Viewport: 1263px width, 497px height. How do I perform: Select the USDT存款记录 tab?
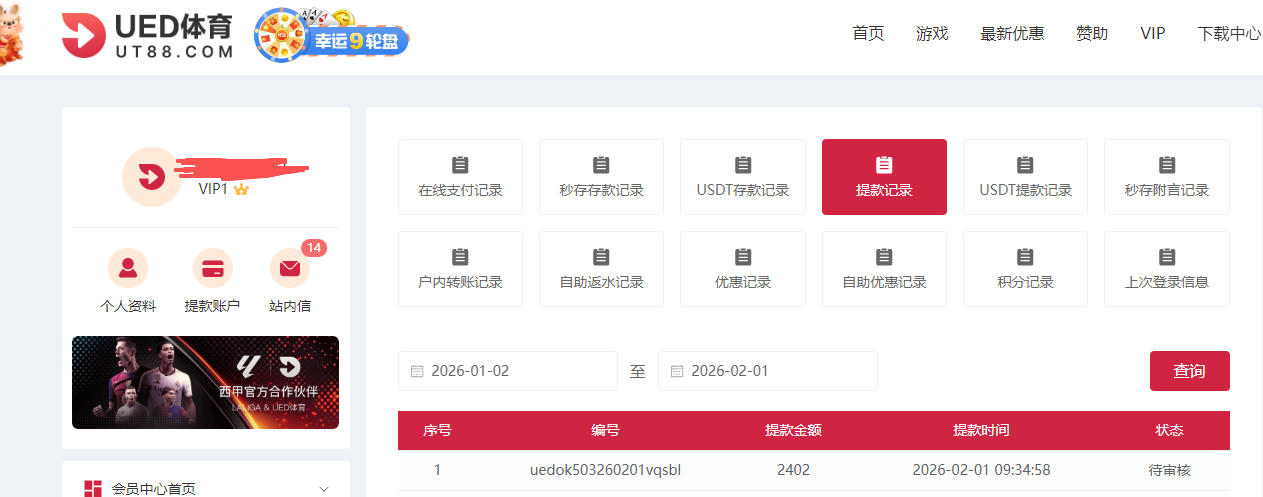tap(742, 177)
